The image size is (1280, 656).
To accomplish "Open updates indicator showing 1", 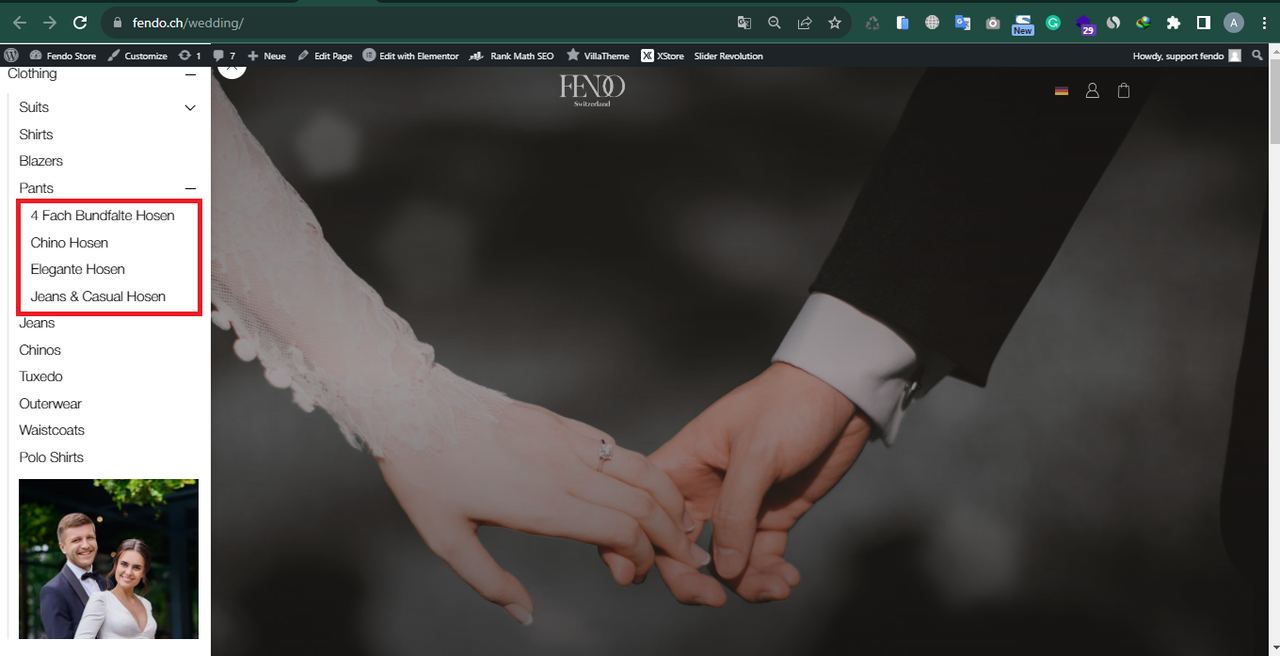I will click(x=190, y=56).
